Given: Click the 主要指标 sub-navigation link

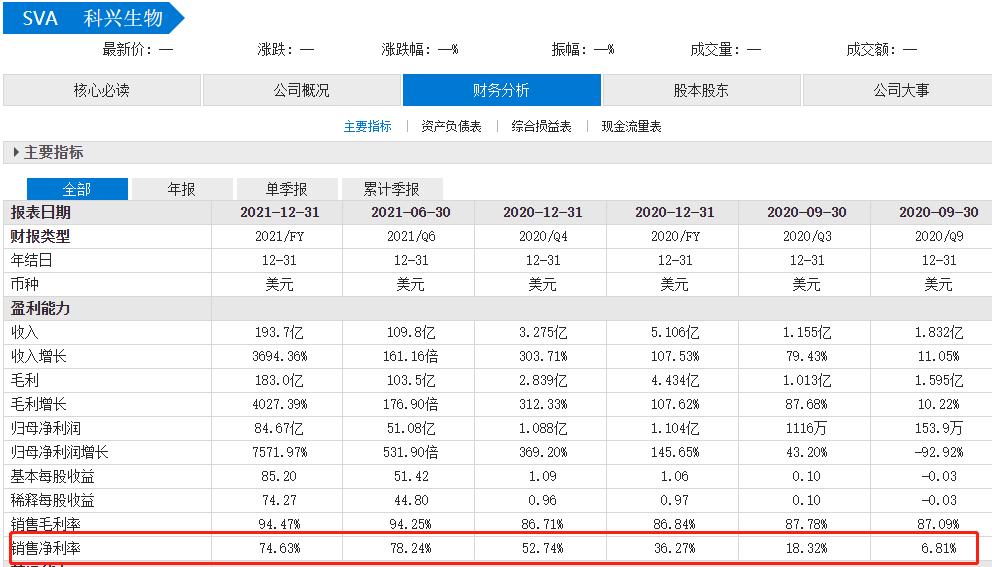Looking at the screenshot, I should (368, 127).
